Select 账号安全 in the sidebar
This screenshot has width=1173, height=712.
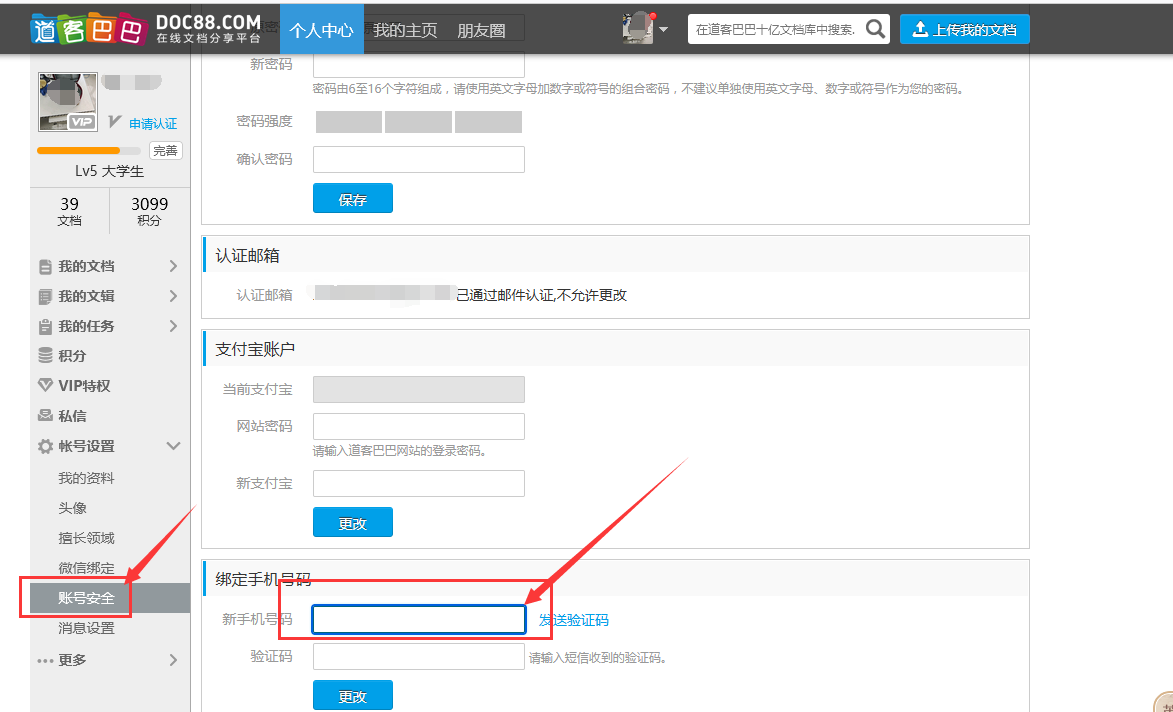[87, 598]
